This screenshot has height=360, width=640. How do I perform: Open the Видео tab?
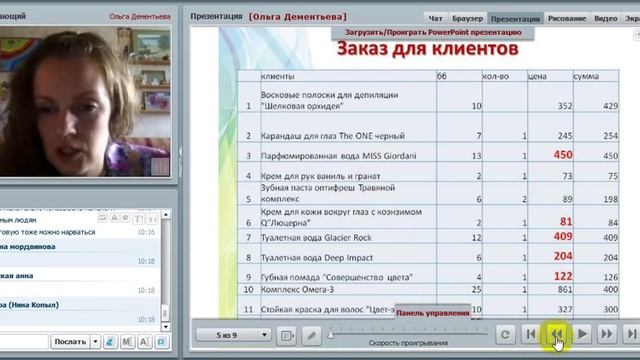click(606, 18)
